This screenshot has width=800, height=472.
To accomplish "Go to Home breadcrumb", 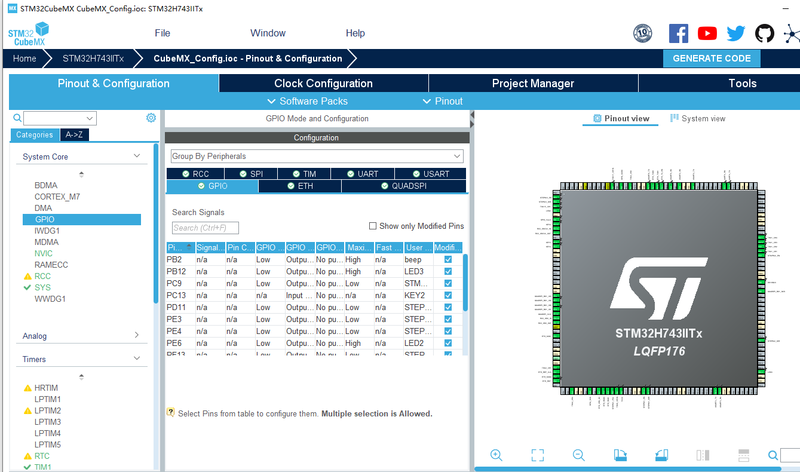I will 24,59.
